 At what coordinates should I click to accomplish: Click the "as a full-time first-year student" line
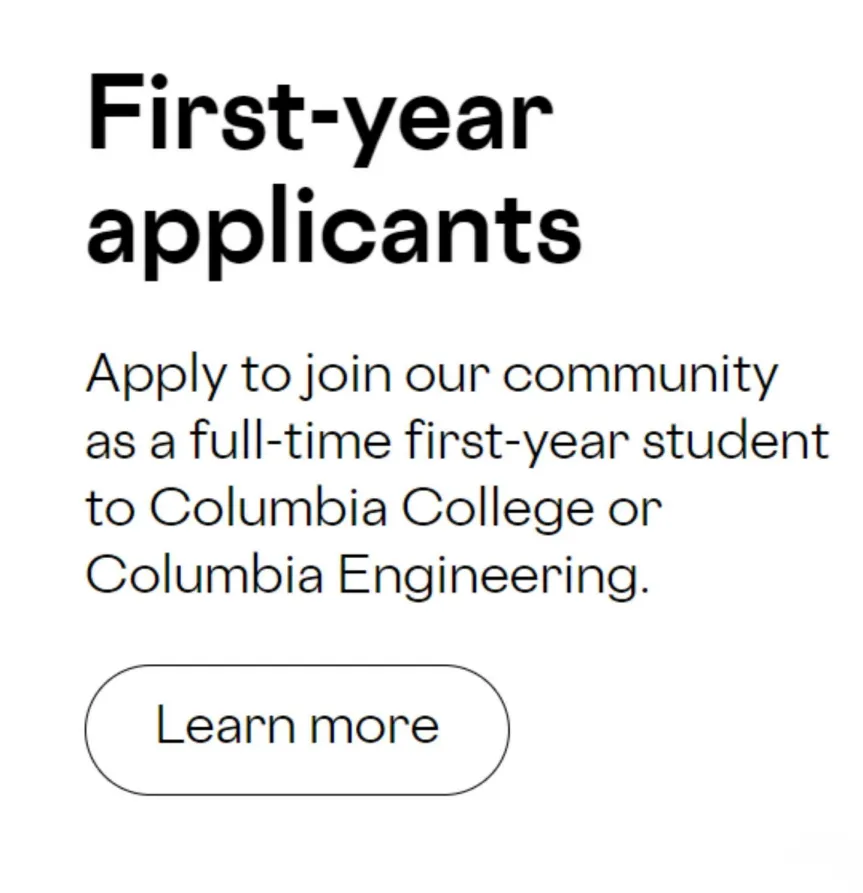457,442
